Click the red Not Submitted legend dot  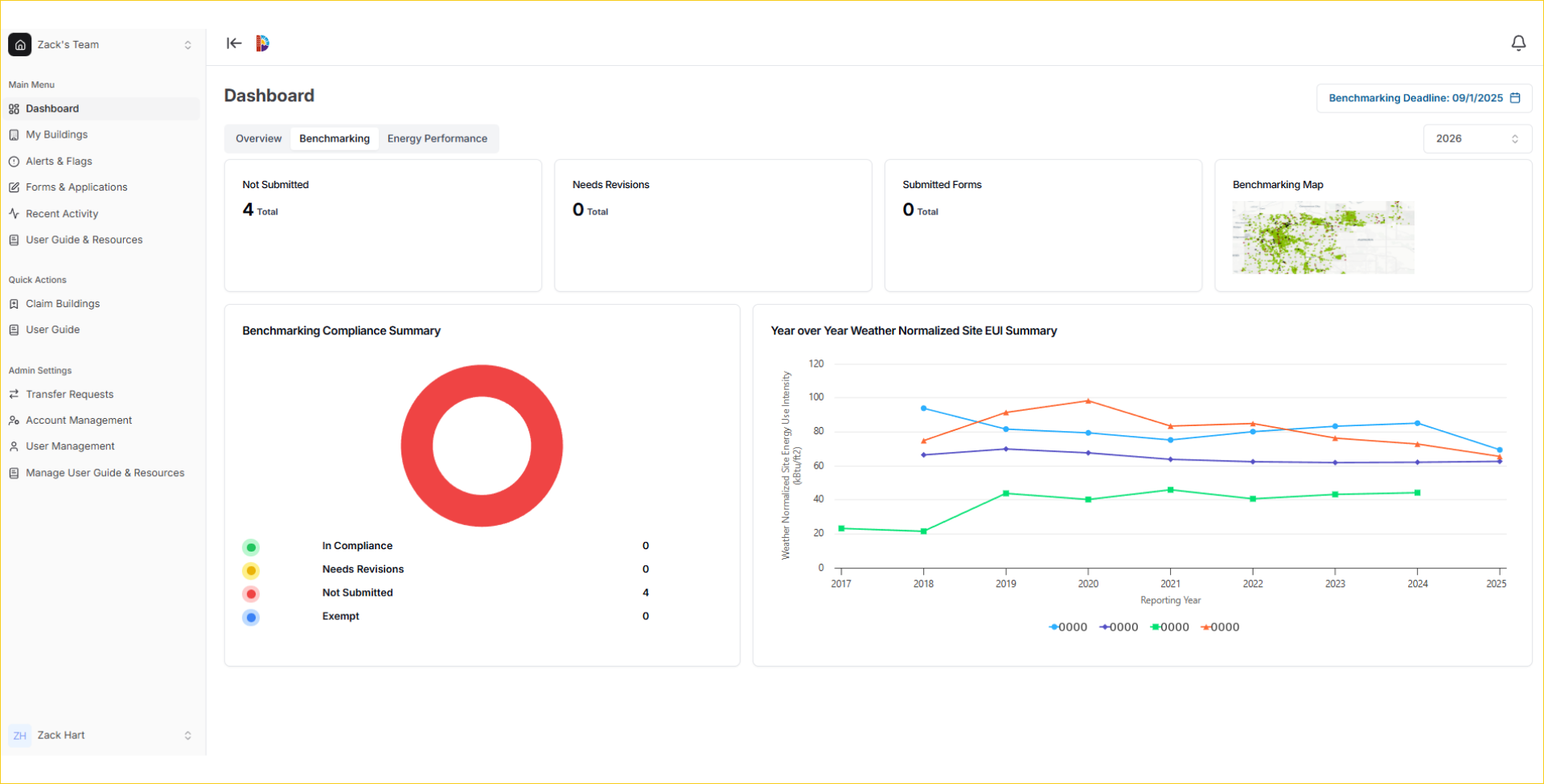coord(251,594)
